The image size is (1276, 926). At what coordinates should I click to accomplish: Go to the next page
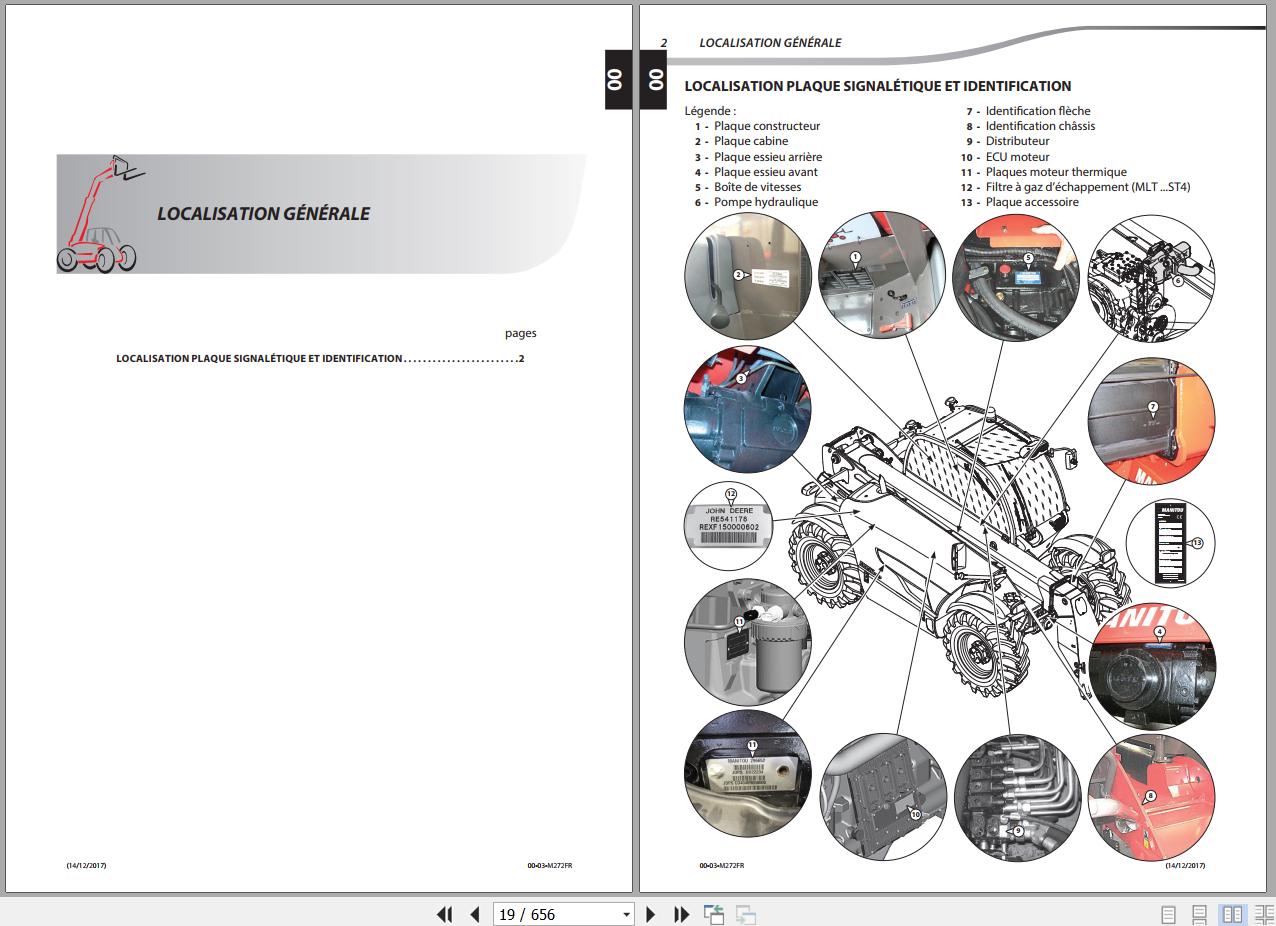tap(651, 914)
